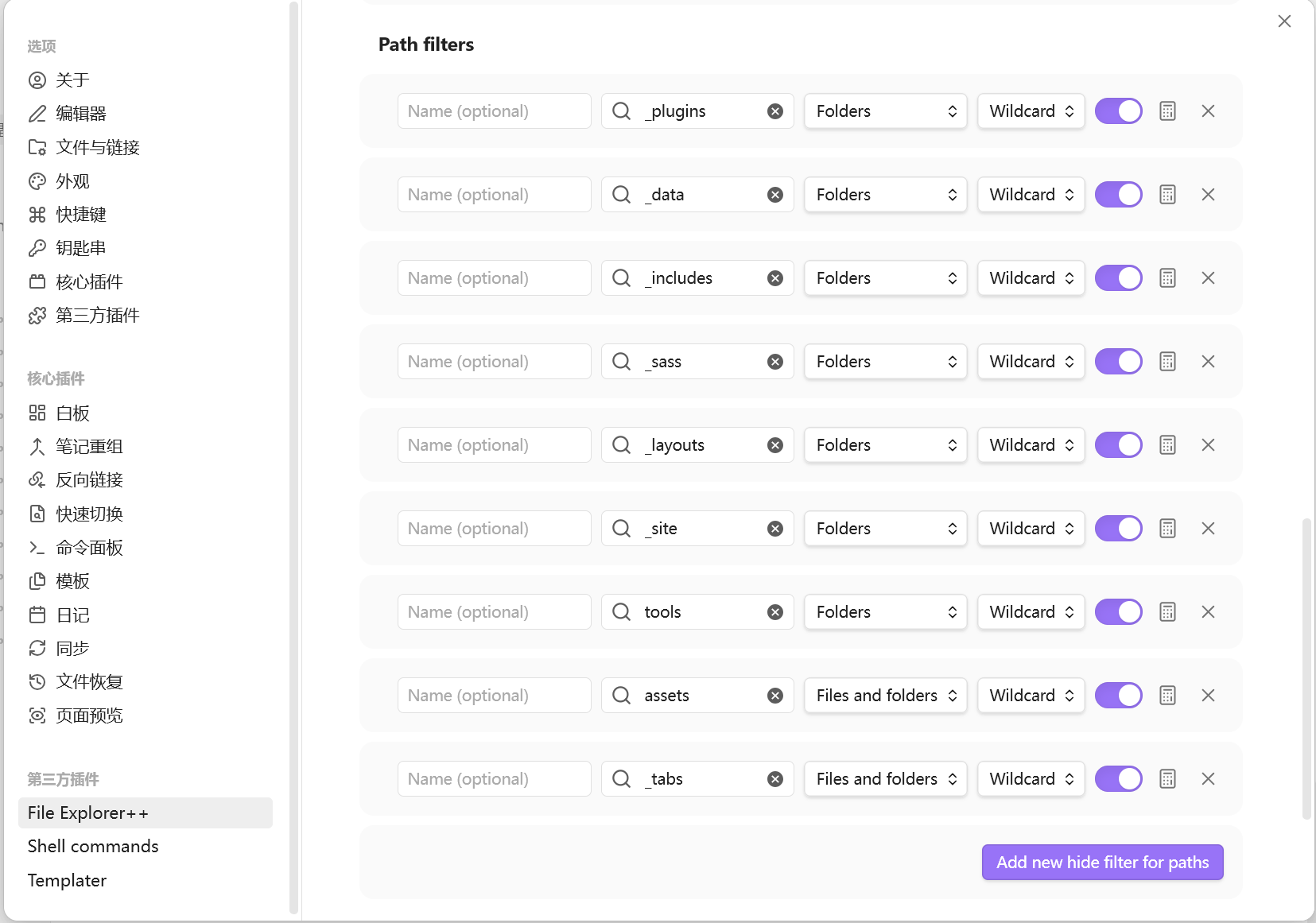Click the calculator icon in the tools row

(1167, 612)
